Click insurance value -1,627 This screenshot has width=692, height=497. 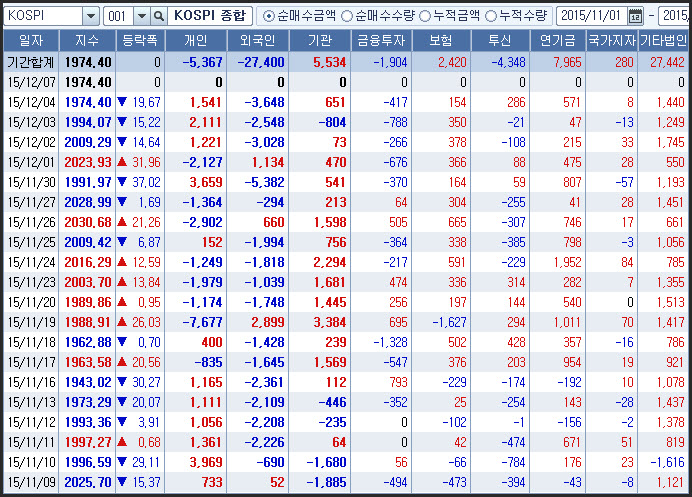click(x=450, y=323)
